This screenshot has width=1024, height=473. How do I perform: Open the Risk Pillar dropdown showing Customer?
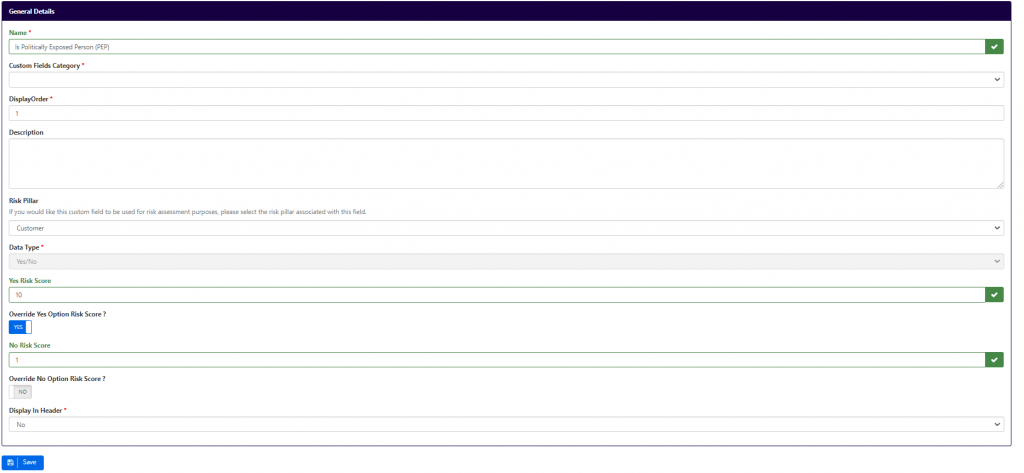[x=506, y=228]
